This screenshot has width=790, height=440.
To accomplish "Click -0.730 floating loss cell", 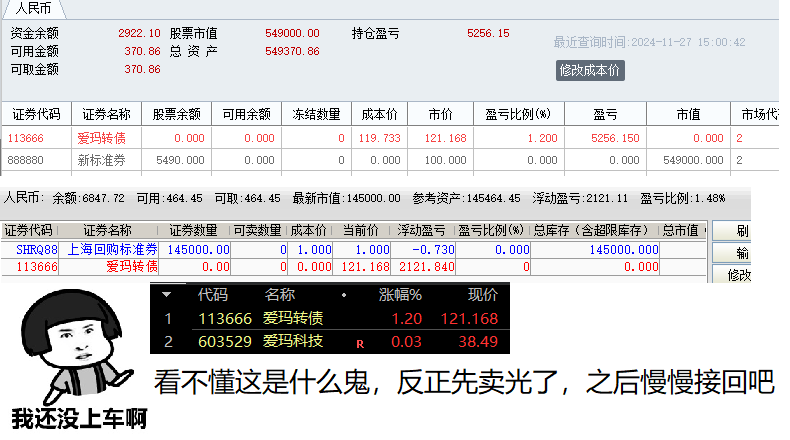I will 433,249.
